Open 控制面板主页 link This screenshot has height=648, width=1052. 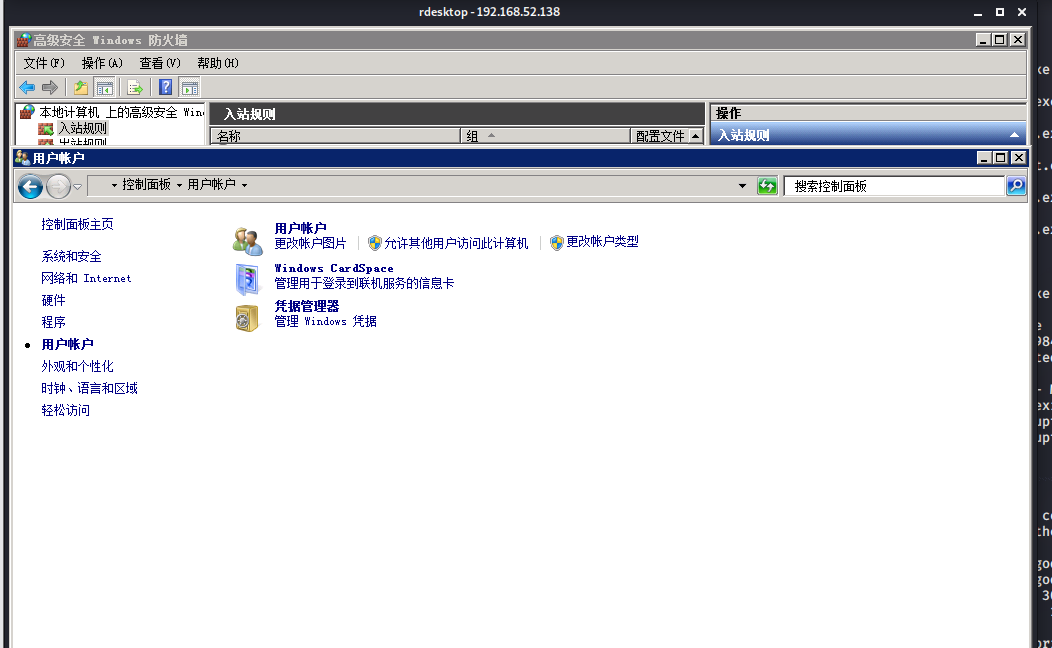click(77, 224)
